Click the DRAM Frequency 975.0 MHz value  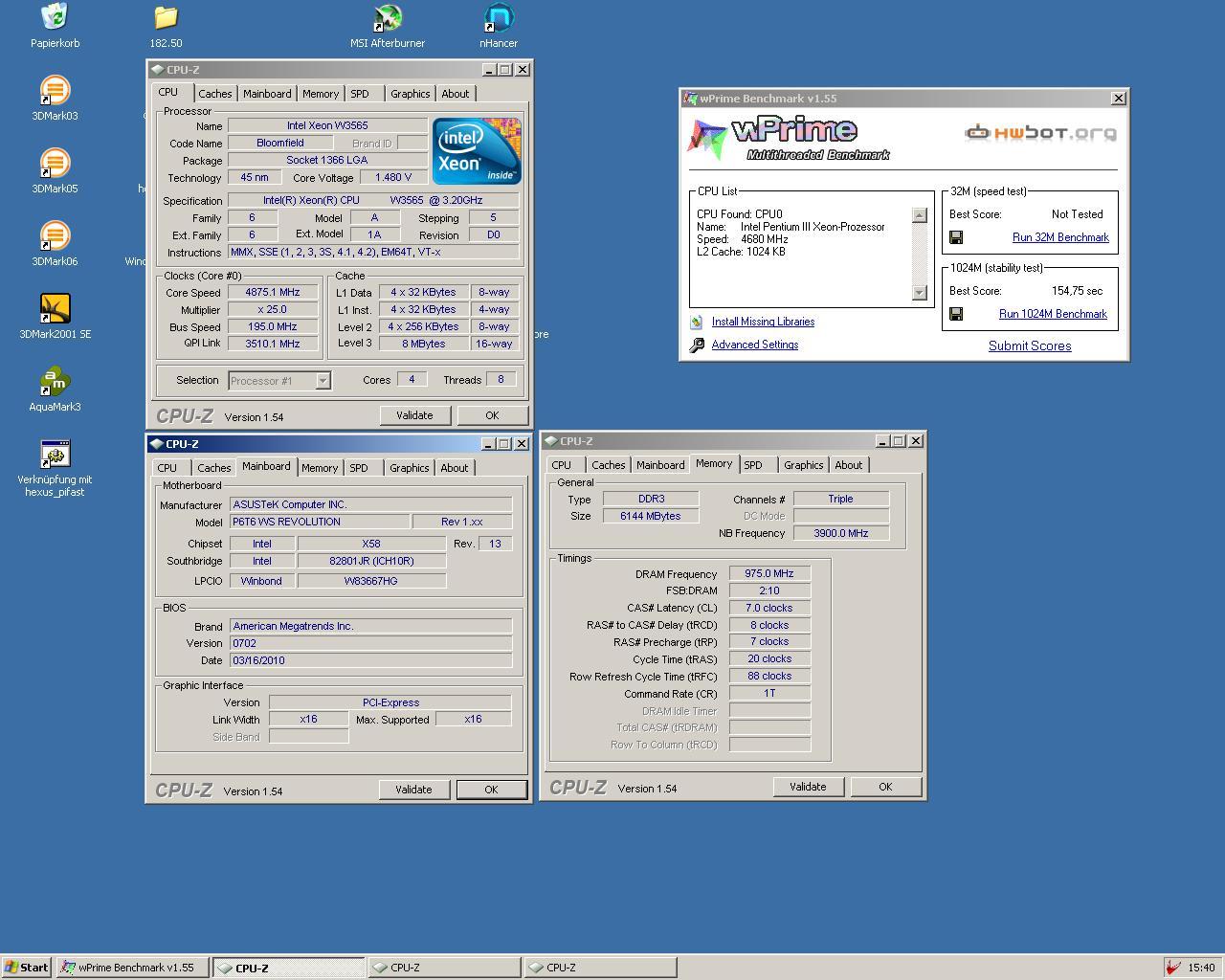(769, 574)
